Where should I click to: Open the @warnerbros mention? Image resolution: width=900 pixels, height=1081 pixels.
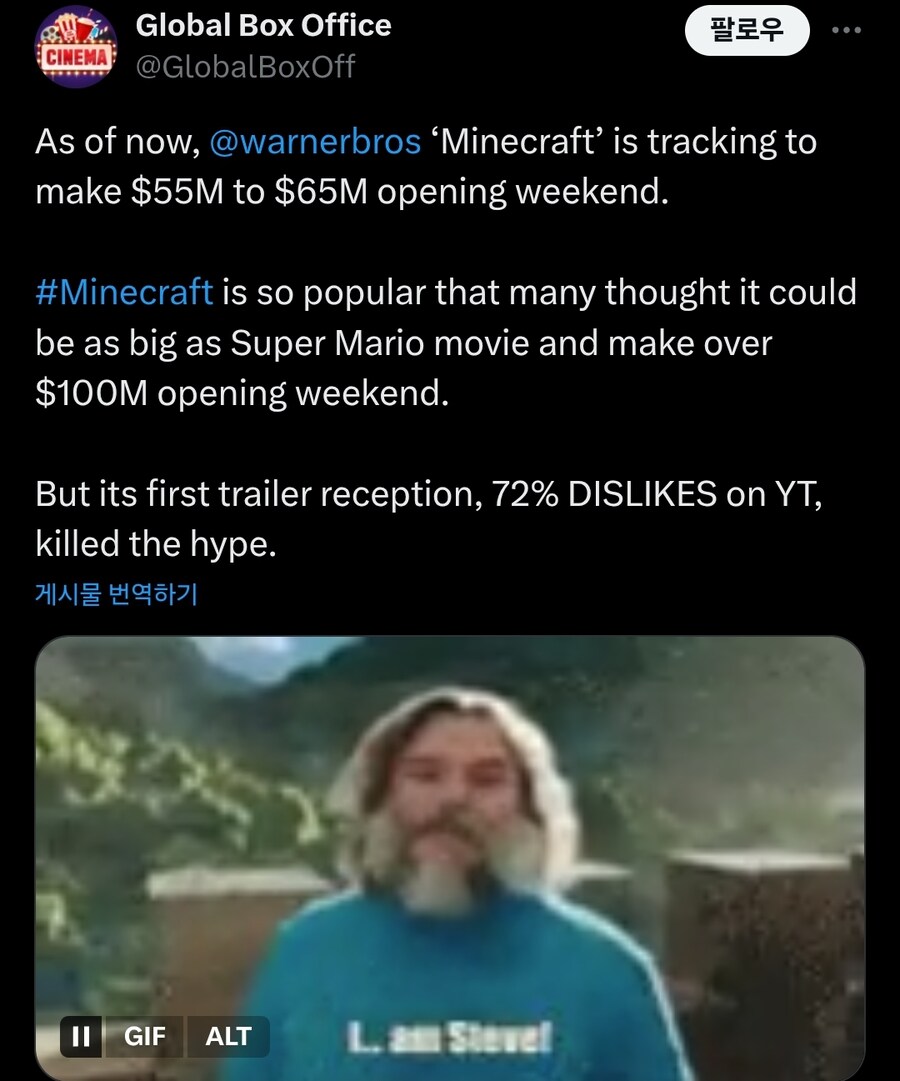[x=315, y=142]
